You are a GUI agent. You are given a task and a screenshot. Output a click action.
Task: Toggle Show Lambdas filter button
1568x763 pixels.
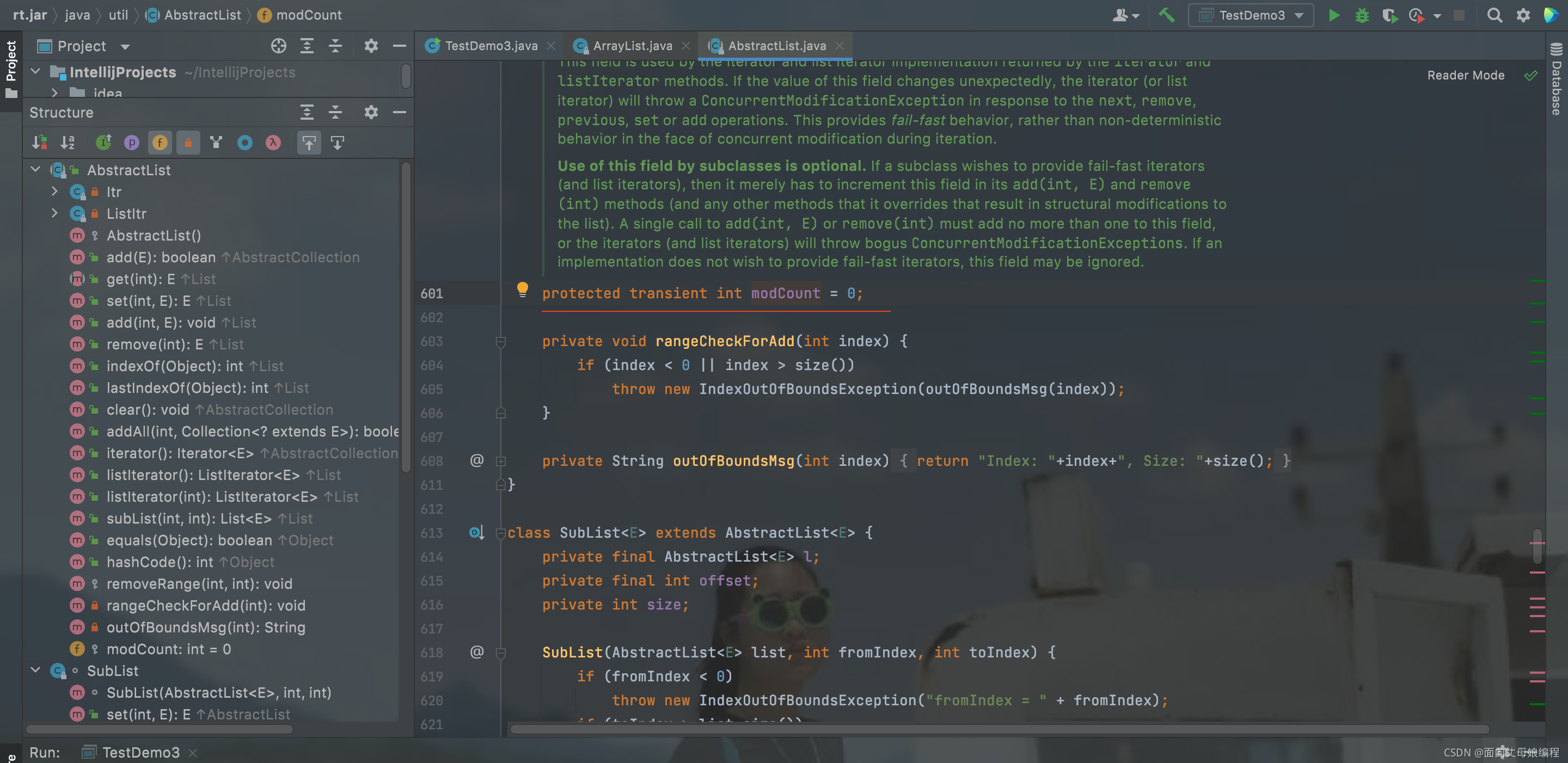[x=273, y=143]
